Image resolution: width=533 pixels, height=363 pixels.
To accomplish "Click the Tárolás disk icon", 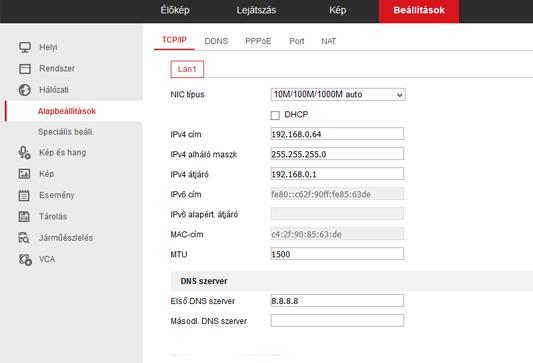I will 24,217.
